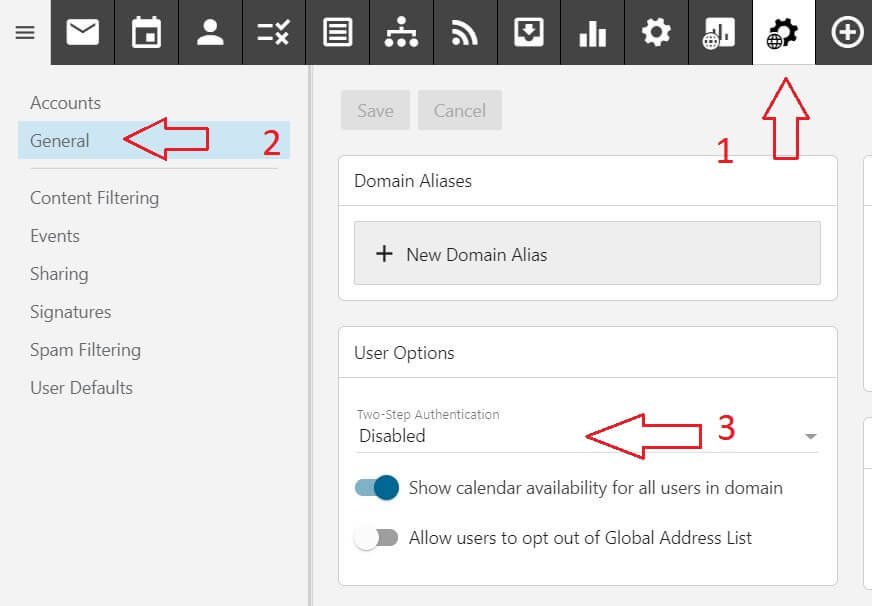Open User Defaults in the sidebar
Image resolution: width=872 pixels, height=606 pixels.
(82, 388)
